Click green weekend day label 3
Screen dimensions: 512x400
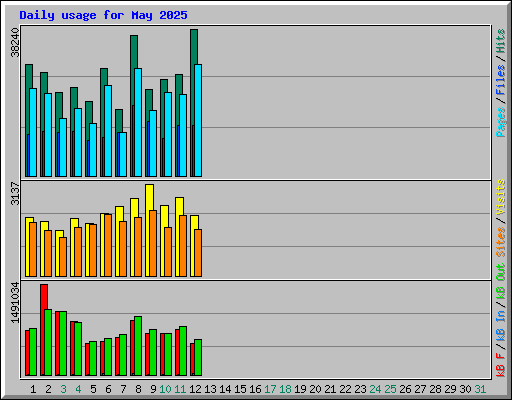pyautogui.click(x=63, y=389)
